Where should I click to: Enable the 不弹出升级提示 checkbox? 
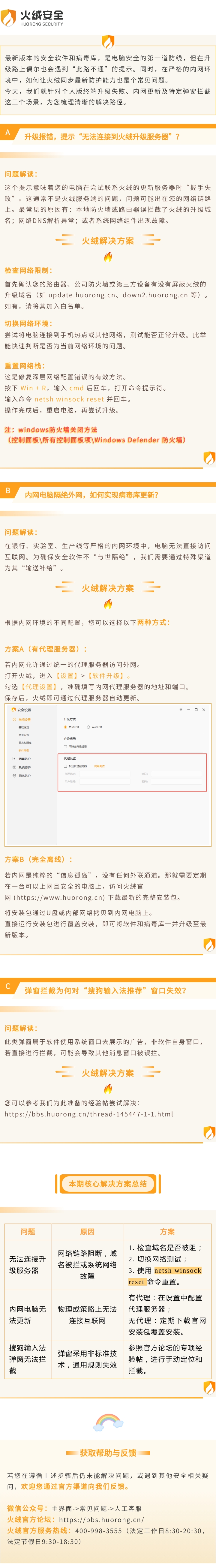coord(66,746)
